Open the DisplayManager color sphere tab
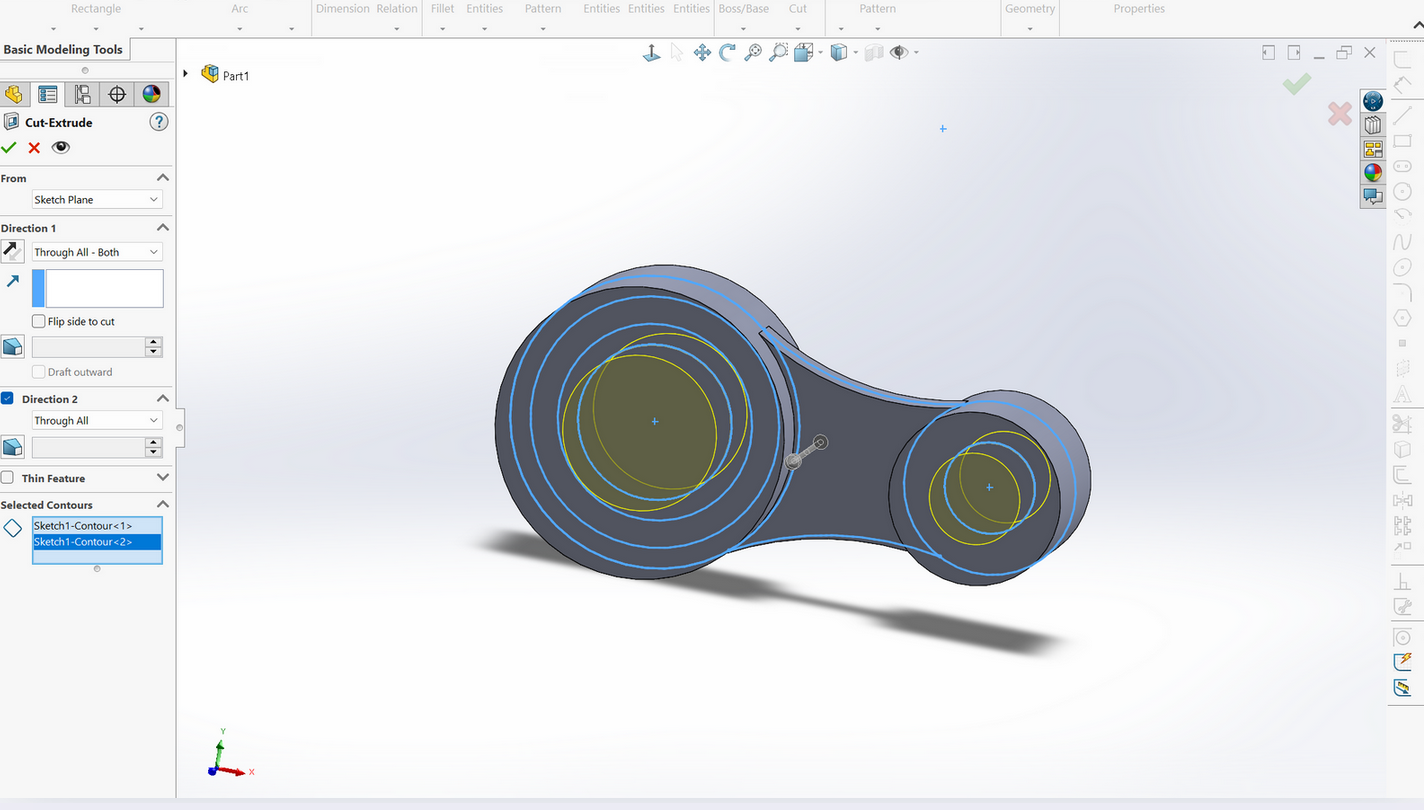The image size is (1424, 810). pyautogui.click(x=151, y=94)
